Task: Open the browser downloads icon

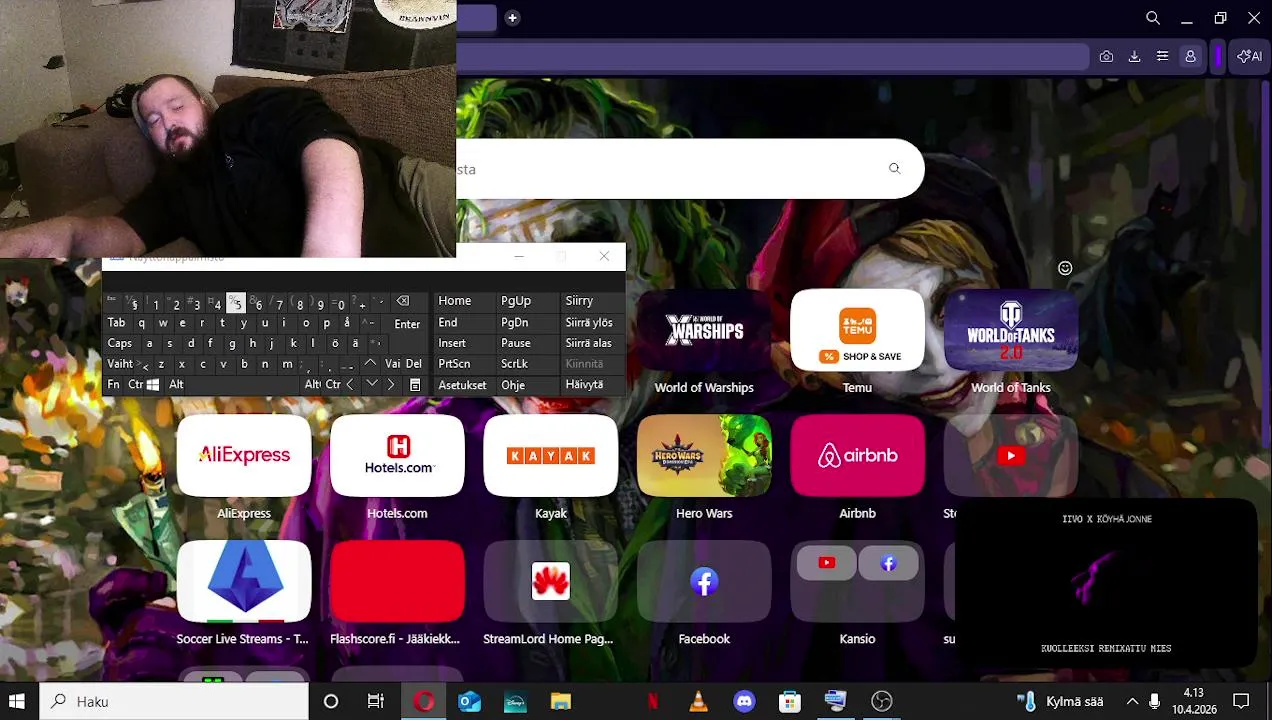Action: (1134, 57)
